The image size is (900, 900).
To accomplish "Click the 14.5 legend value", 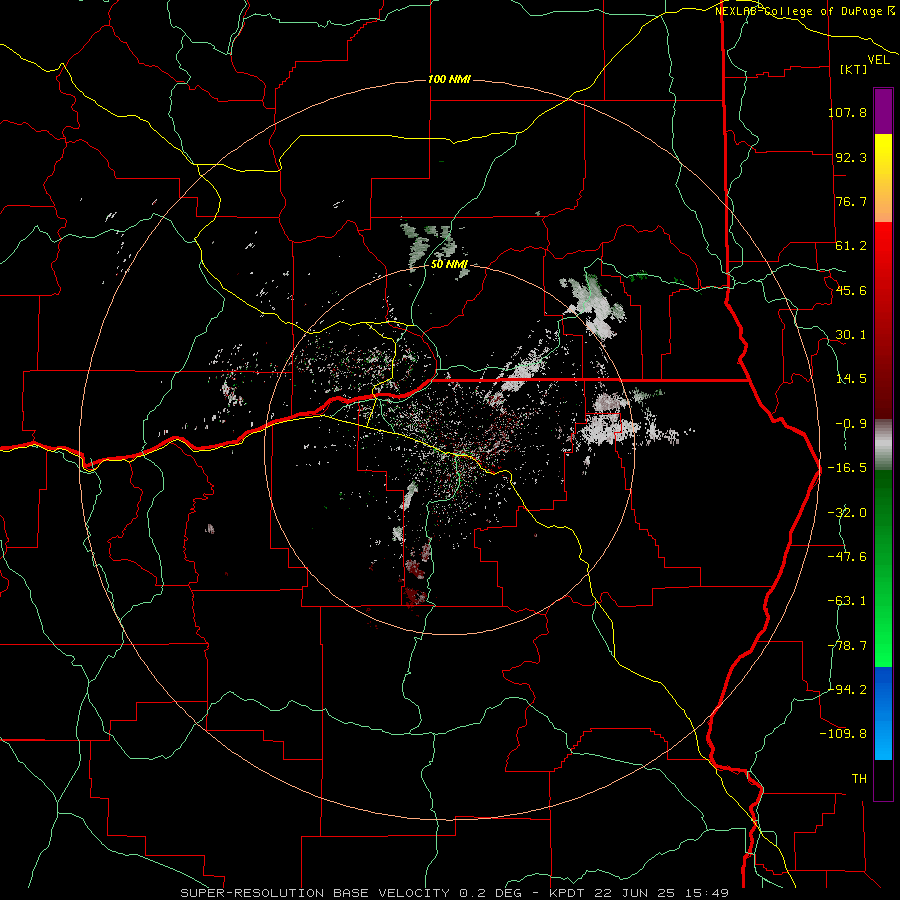I will (x=851, y=379).
